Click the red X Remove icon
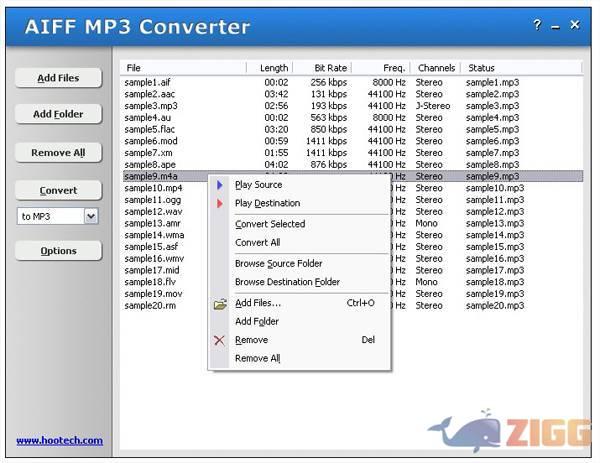Viewport: 600px width, 463px height. click(220, 340)
